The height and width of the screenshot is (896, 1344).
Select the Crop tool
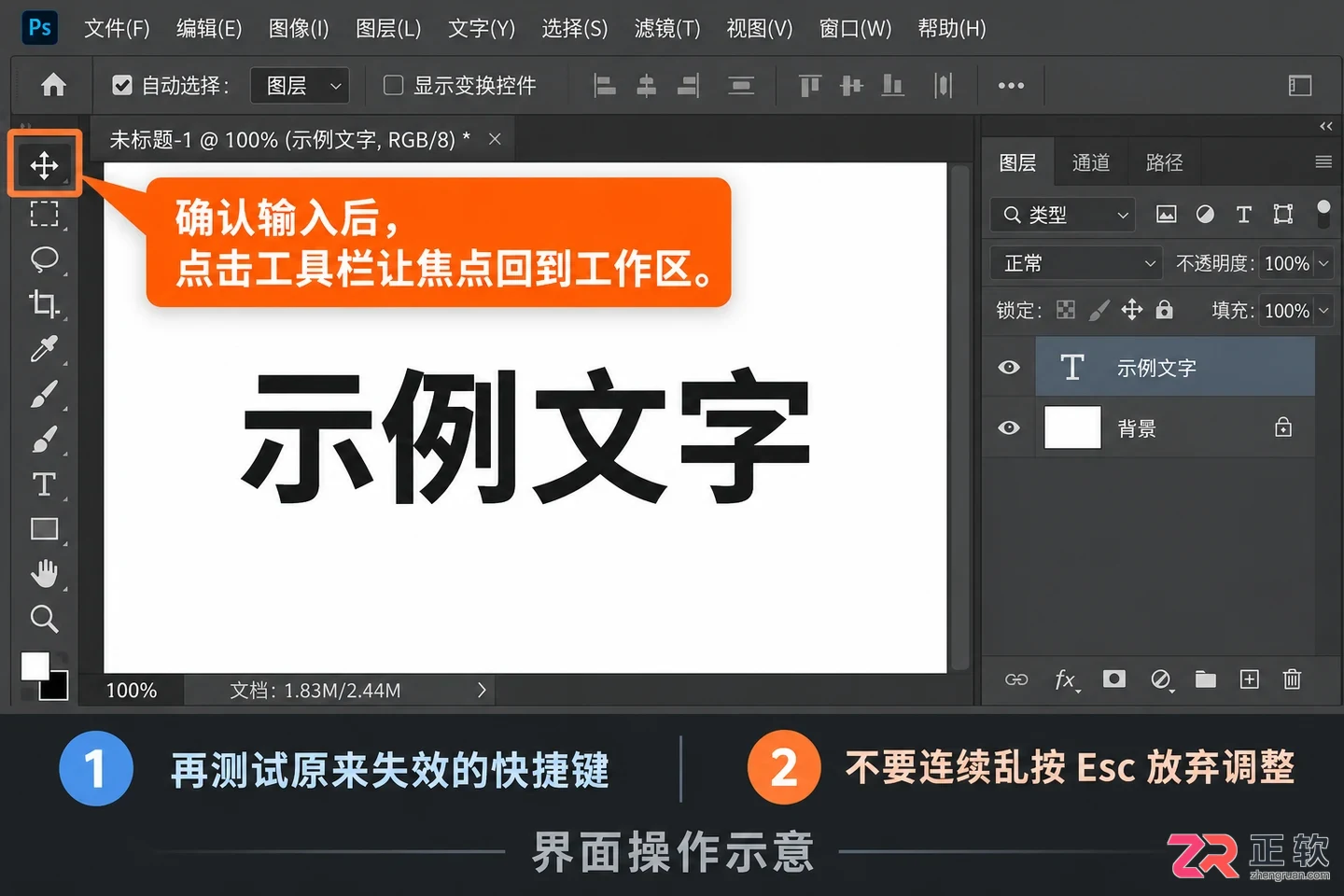pos(44,303)
